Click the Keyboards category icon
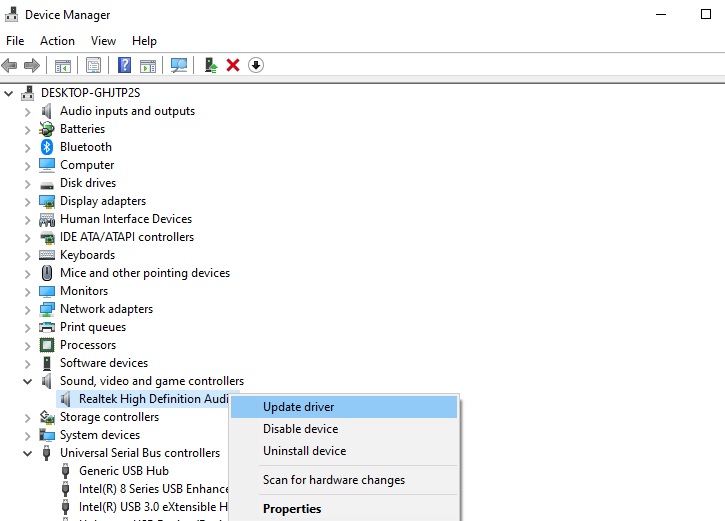The height and width of the screenshot is (521, 725). point(47,255)
